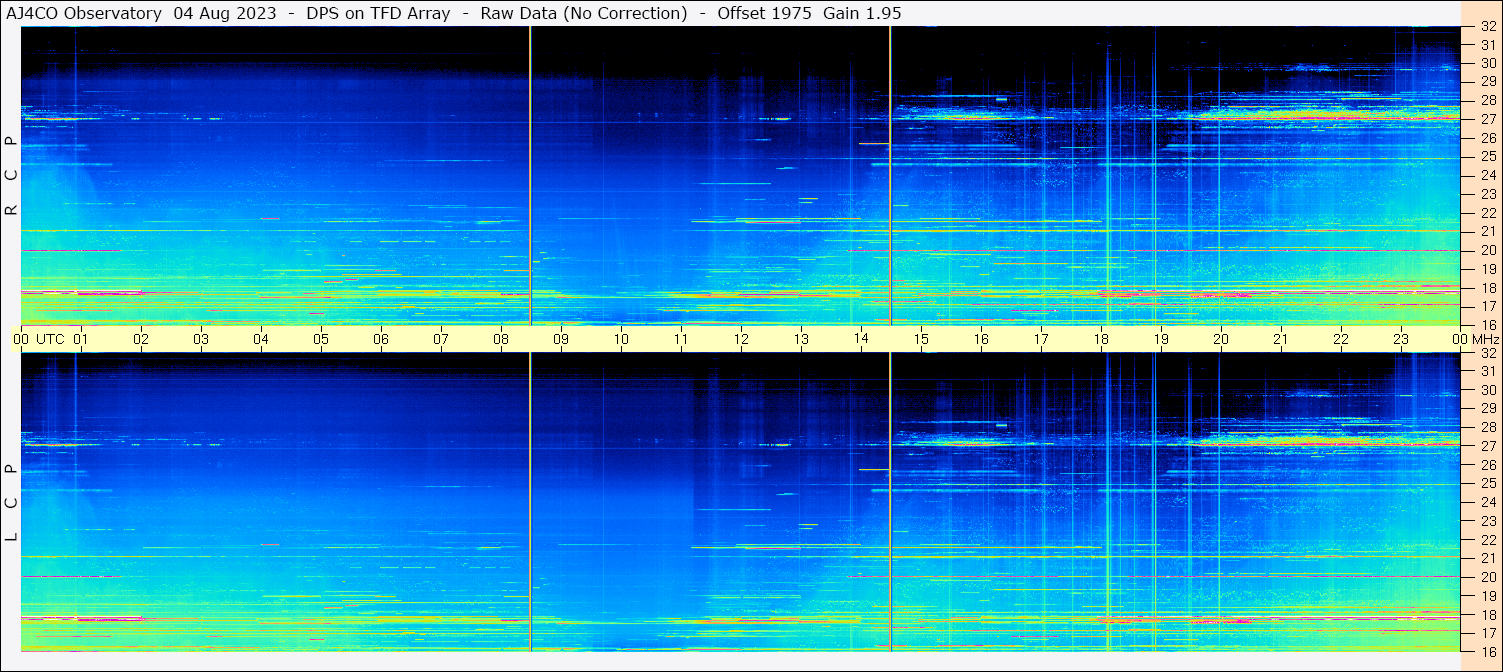Click the 32 MHz label in LCP panel
The width and height of the screenshot is (1503, 672).
(x=1487, y=353)
